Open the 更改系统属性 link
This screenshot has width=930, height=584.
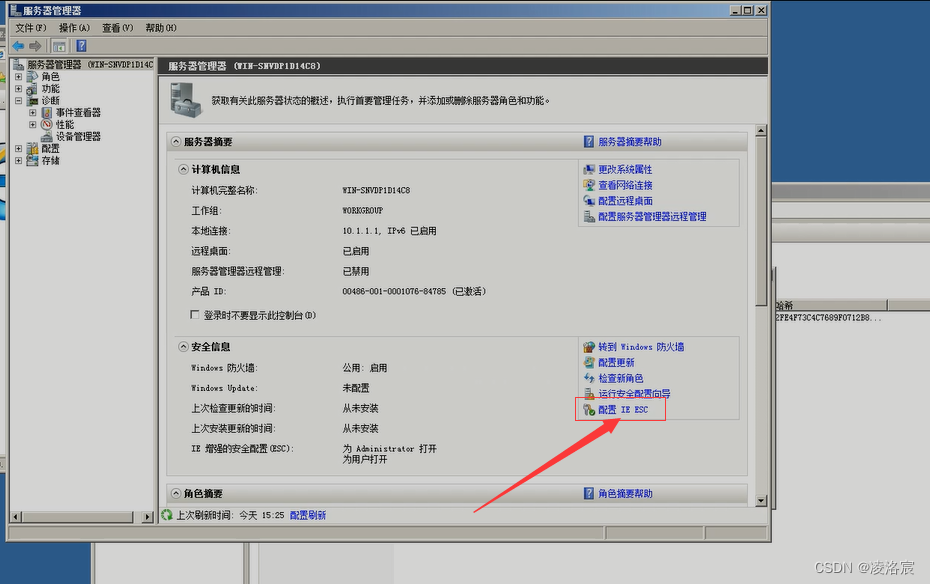(x=625, y=170)
